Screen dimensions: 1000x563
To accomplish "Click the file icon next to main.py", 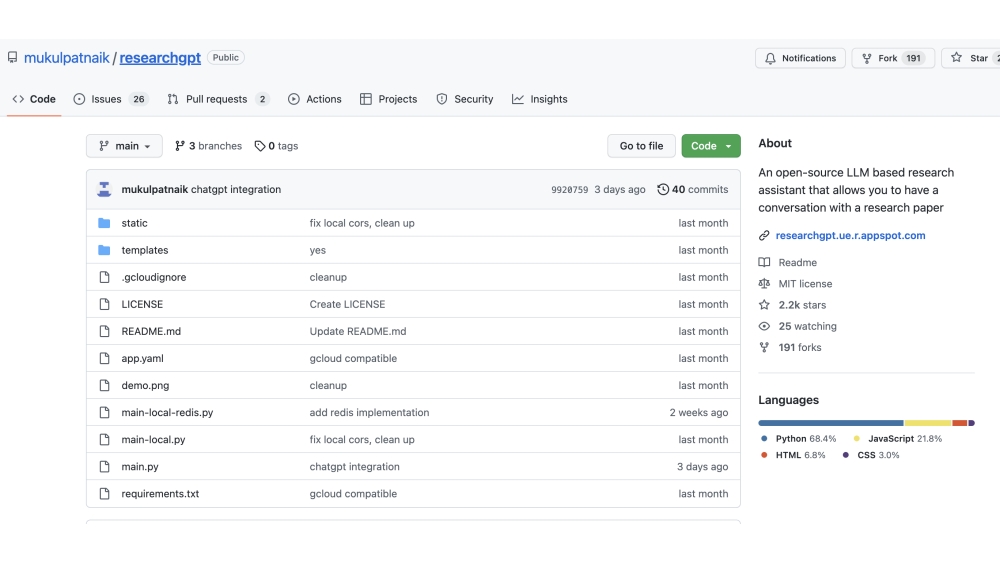I will [x=104, y=467].
